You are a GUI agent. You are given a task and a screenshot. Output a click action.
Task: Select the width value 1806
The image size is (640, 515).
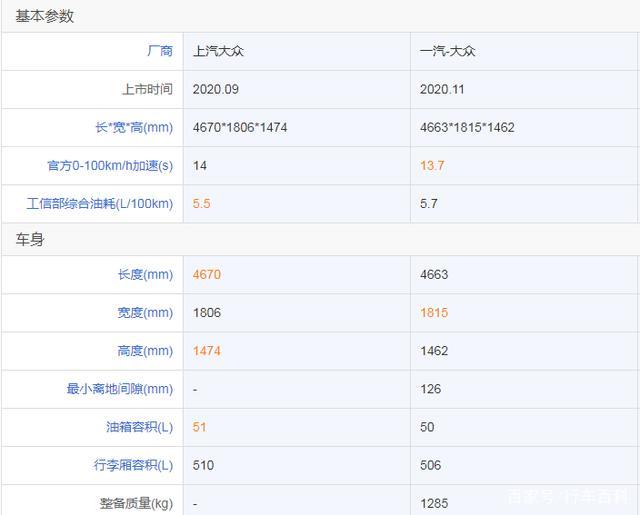tap(207, 313)
